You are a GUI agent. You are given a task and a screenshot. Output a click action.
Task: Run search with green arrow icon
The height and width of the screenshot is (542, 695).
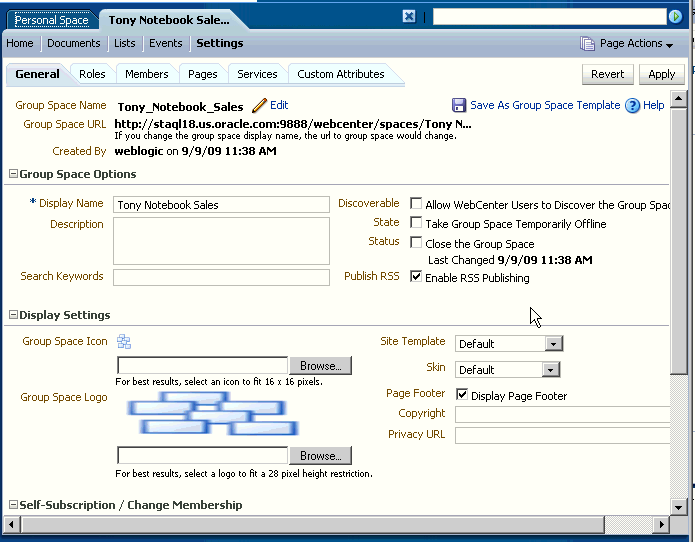(x=675, y=17)
